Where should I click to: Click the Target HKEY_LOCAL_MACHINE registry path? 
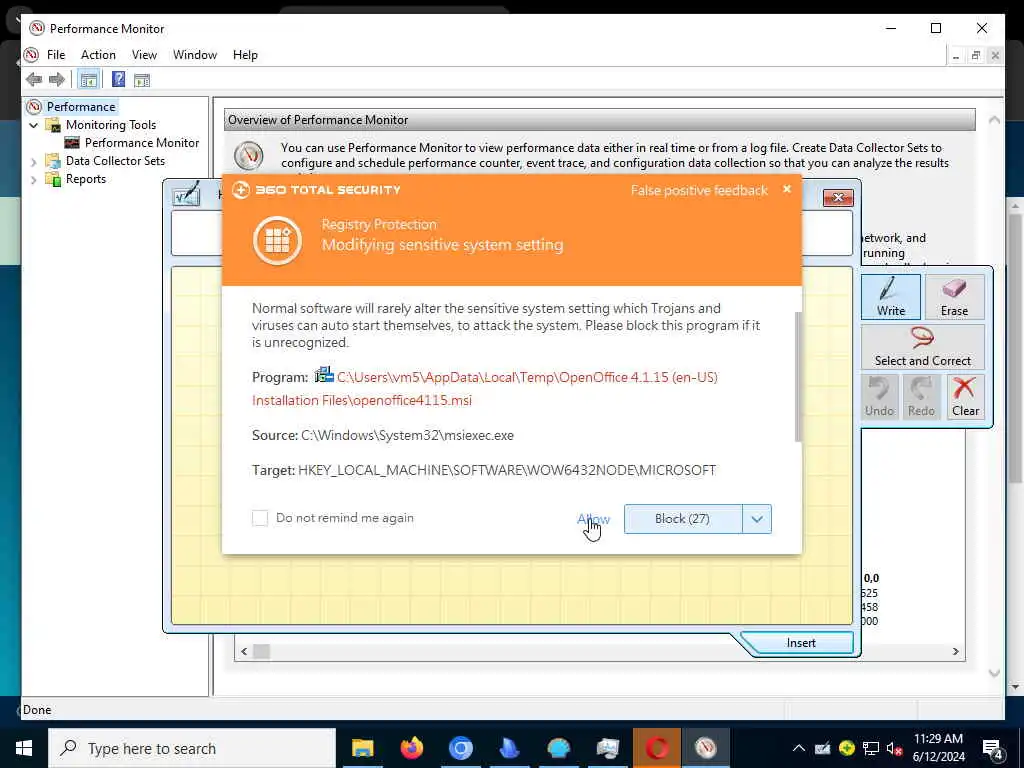(507, 470)
